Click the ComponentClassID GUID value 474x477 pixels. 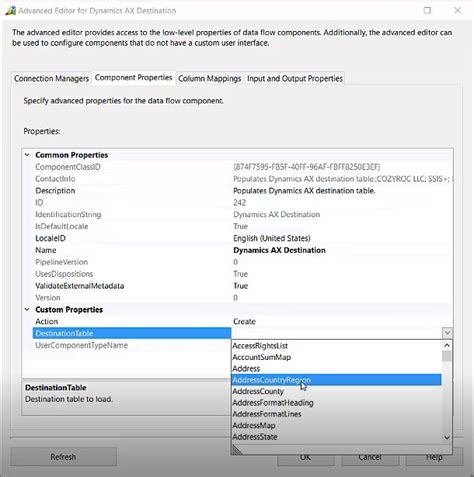307,167
